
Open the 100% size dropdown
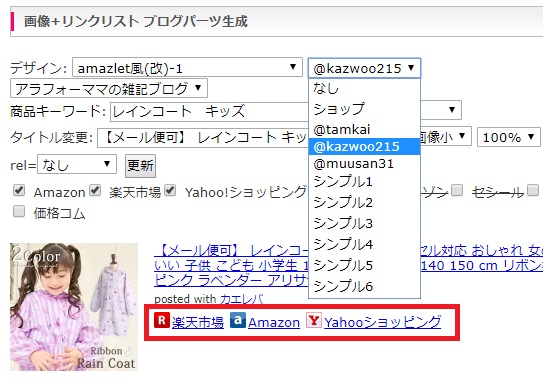(x=509, y=137)
